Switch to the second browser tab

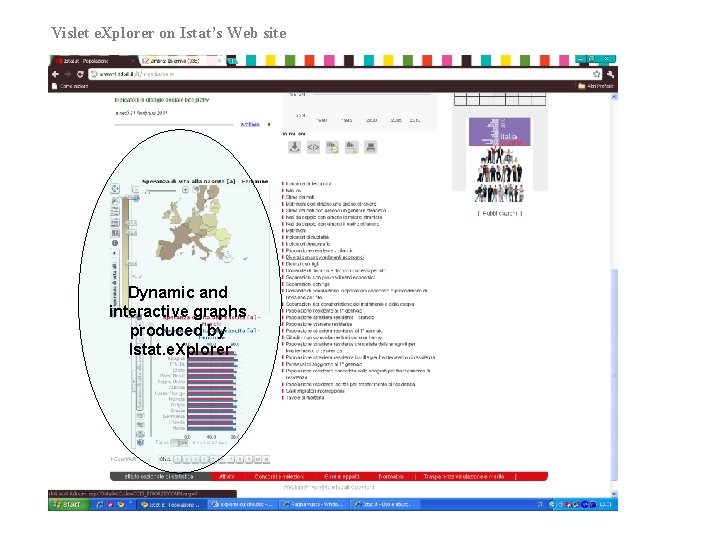click(181, 61)
